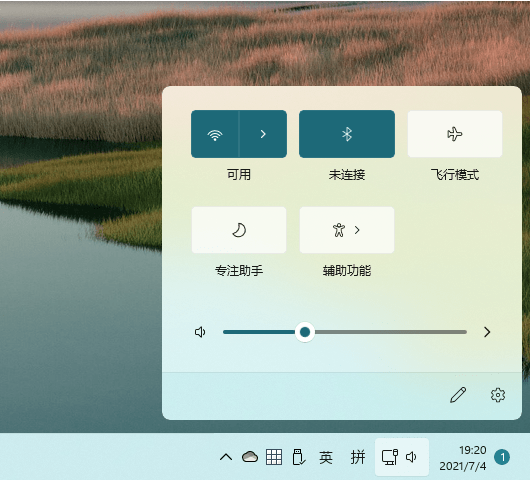Viewport: 531px width, 480px height.
Task: Click the taskbar speaker icon
Action: pyautogui.click(x=411, y=457)
